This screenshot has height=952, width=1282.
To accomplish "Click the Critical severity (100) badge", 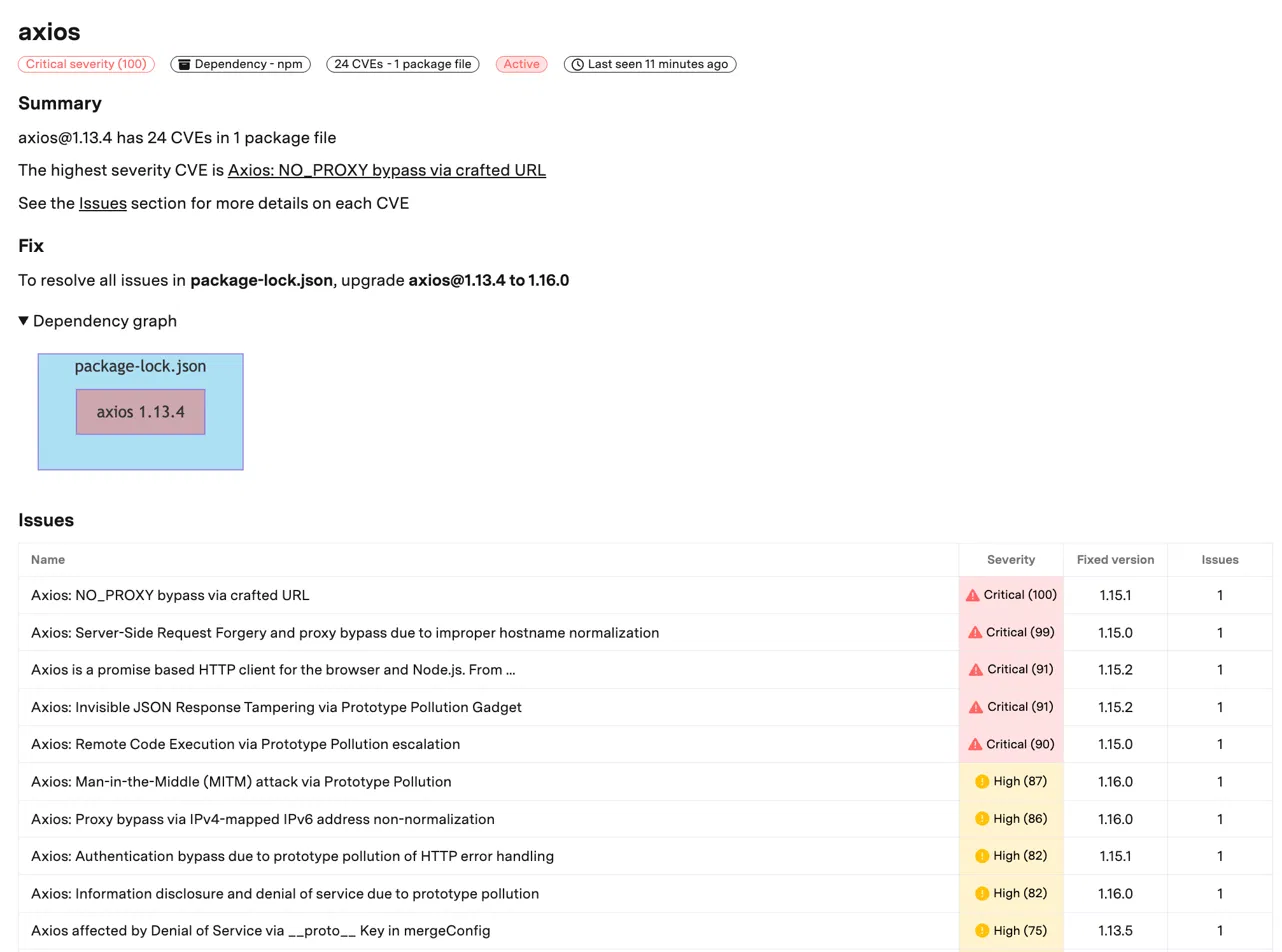I will [86, 64].
